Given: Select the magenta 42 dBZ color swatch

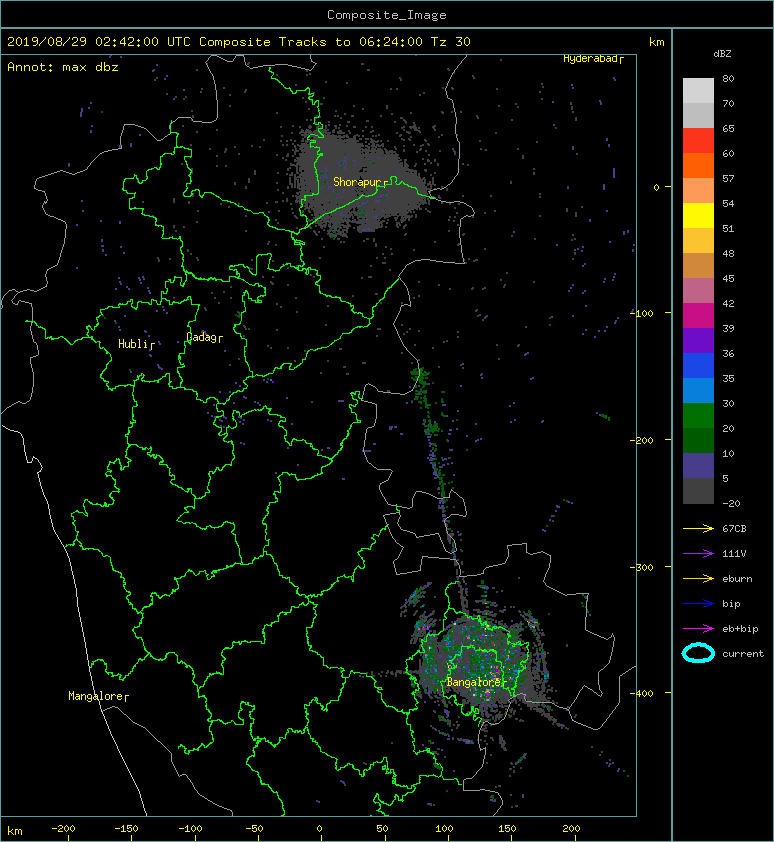Looking at the screenshot, I should (x=698, y=315).
